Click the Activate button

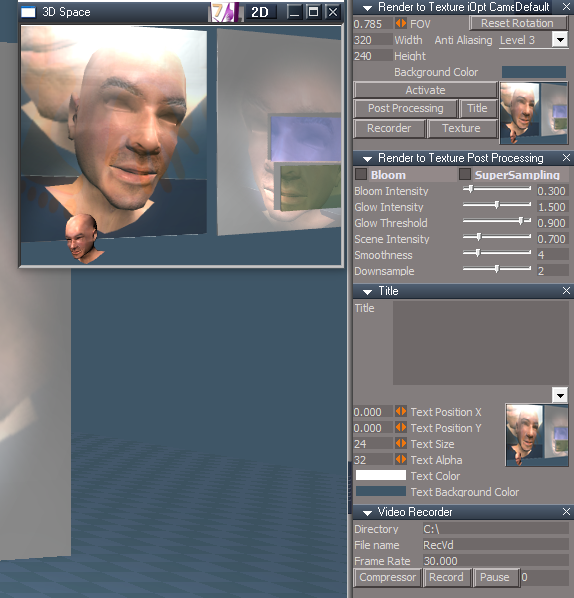click(425, 90)
